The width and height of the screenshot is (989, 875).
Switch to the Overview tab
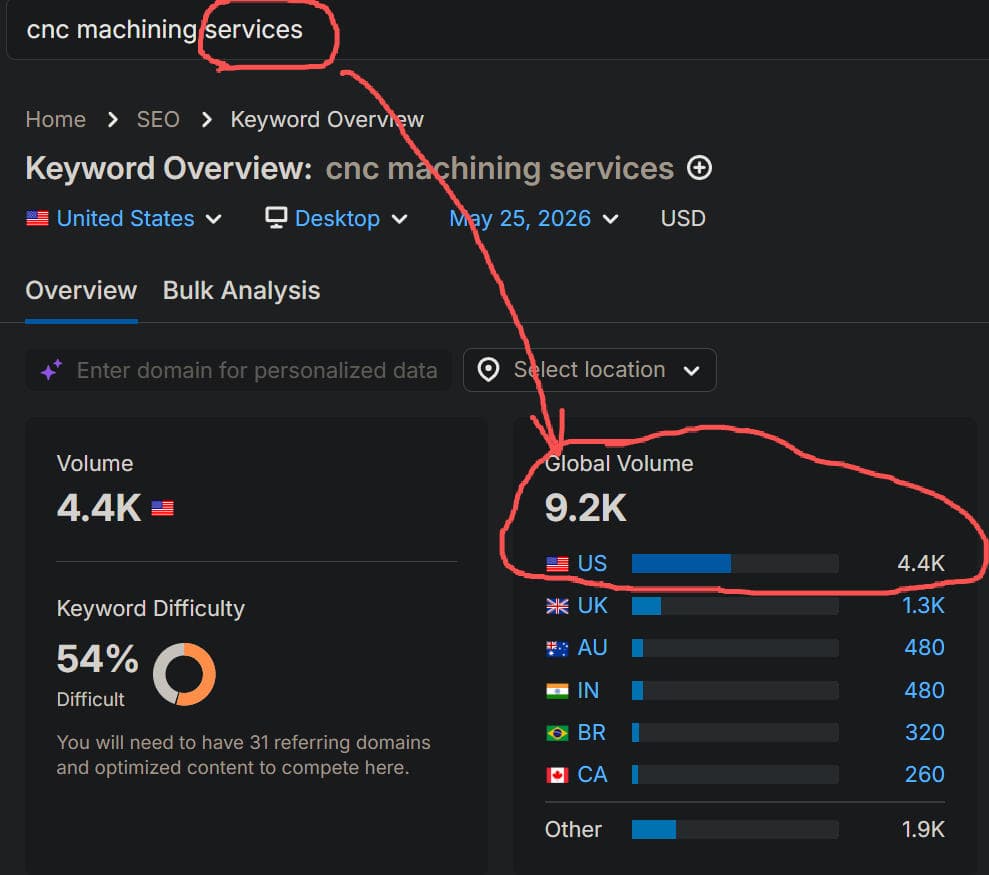tap(81, 291)
